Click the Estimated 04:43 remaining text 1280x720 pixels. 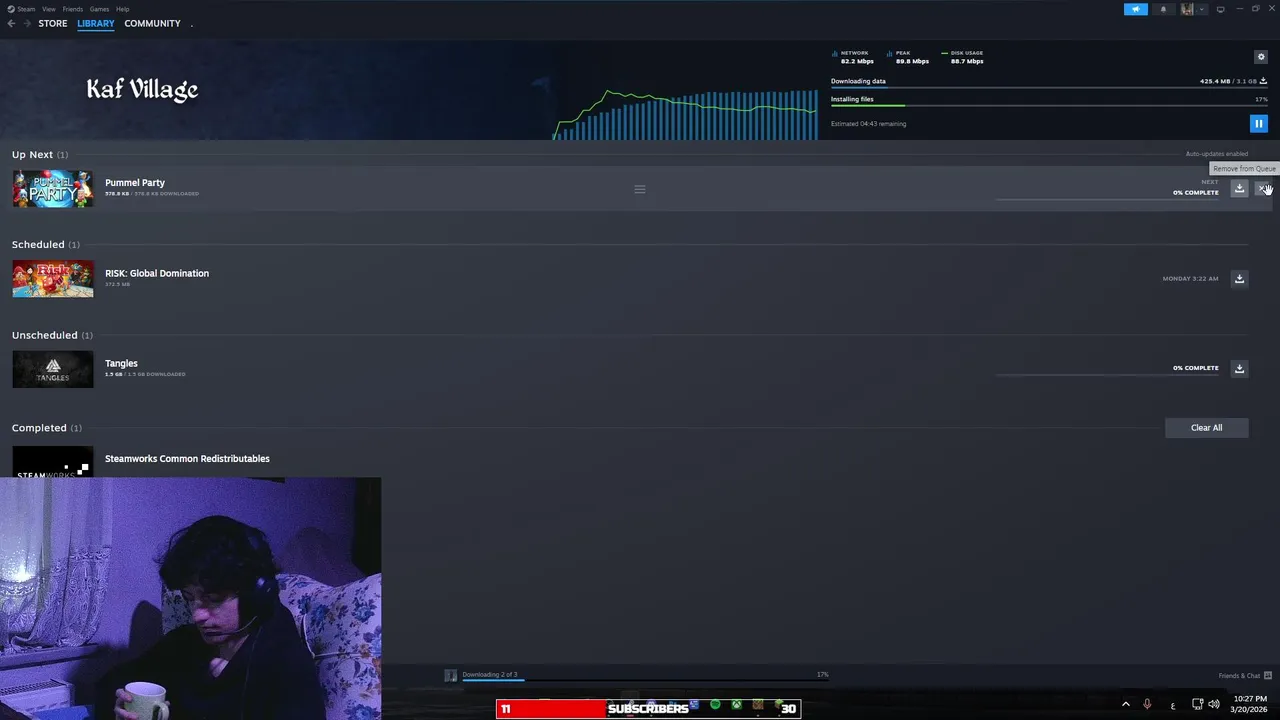pos(869,124)
